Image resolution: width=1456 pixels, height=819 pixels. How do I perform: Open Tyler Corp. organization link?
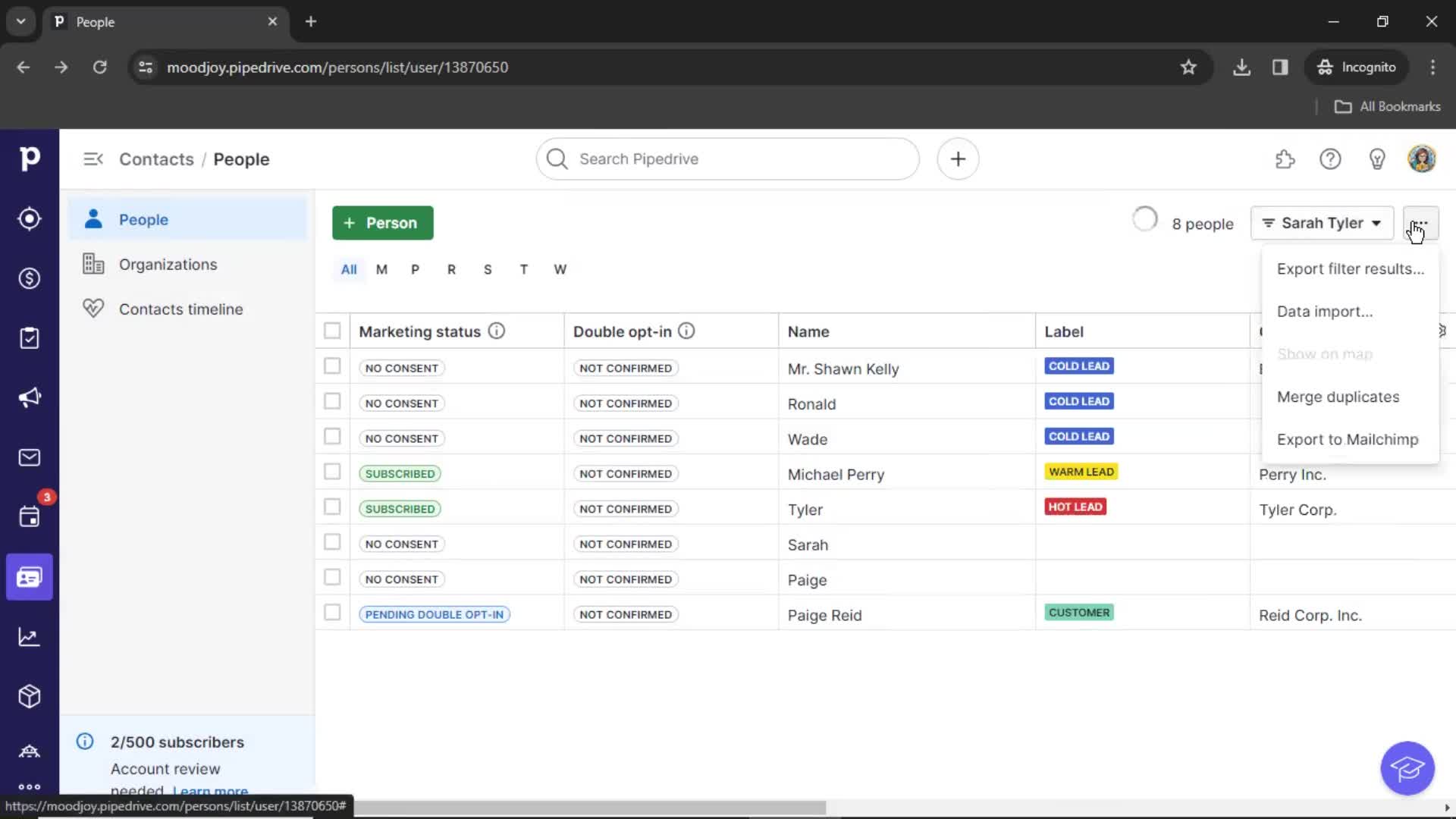tap(1298, 510)
